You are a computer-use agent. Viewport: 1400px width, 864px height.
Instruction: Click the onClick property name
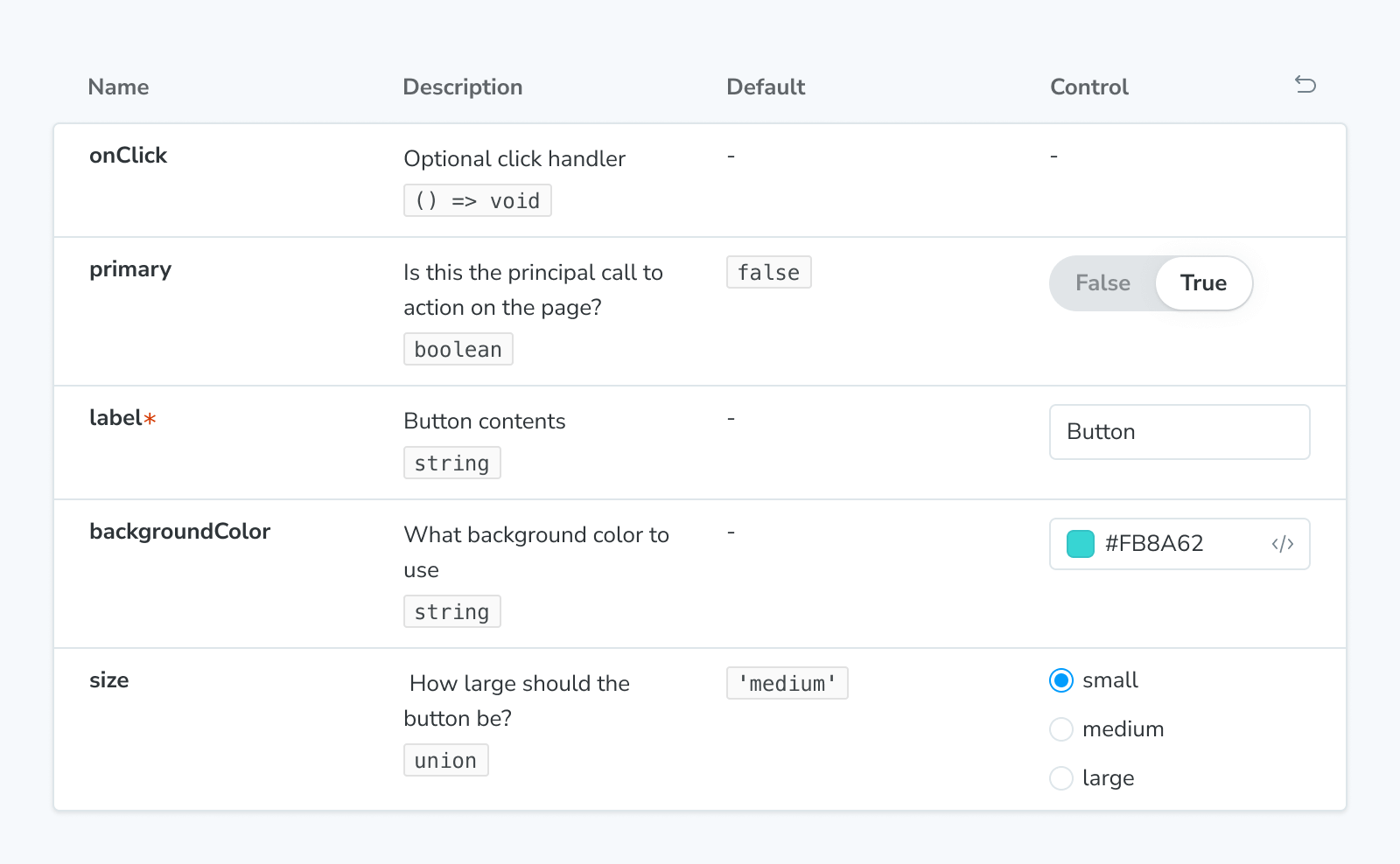click(128, 155)
